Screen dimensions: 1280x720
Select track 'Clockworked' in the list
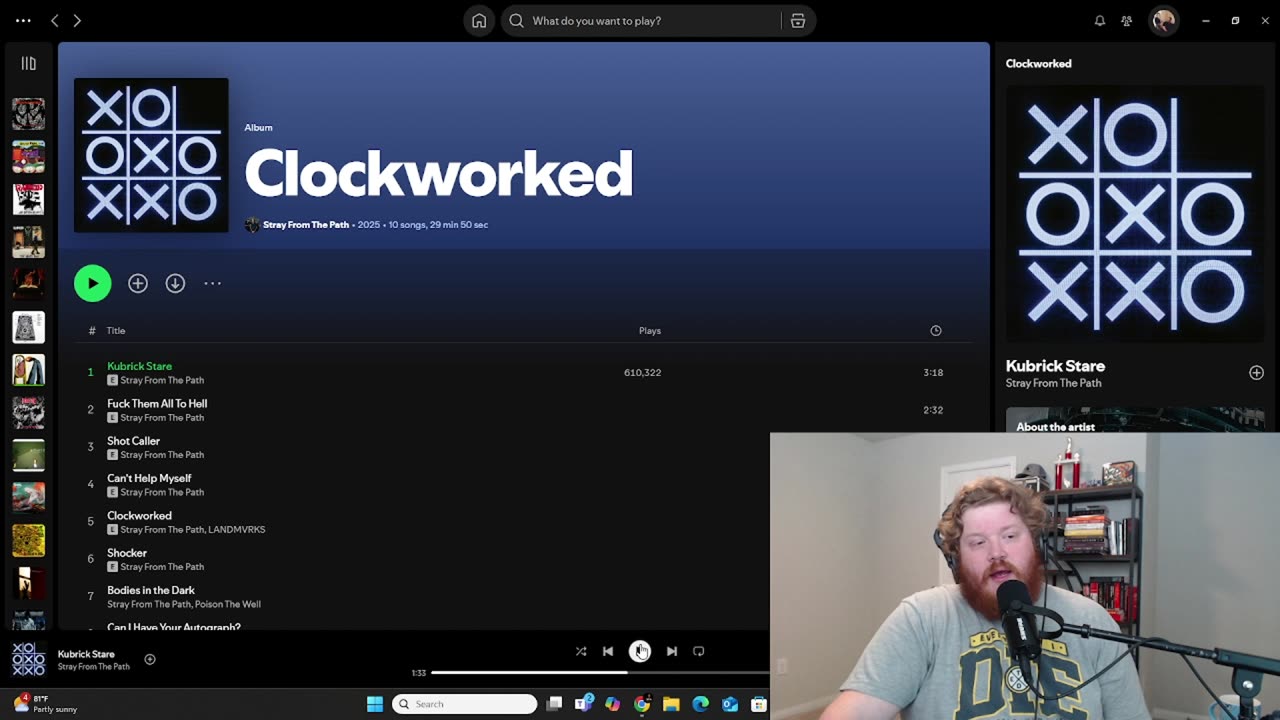(139, 516)
